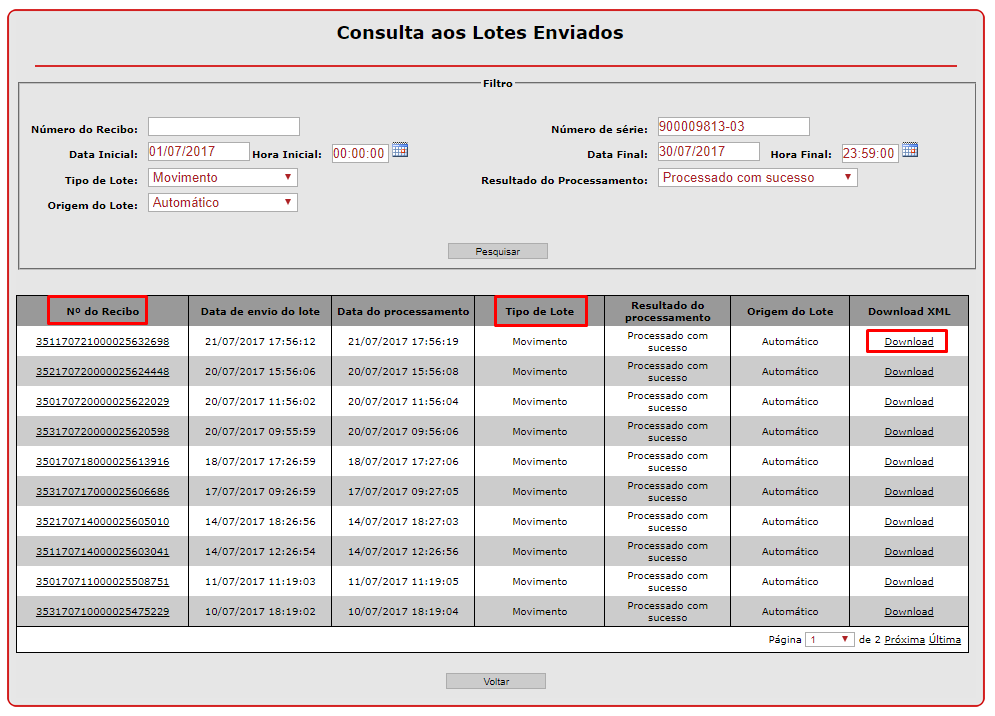Click the Download XML column header

click(x=909, y=312)
